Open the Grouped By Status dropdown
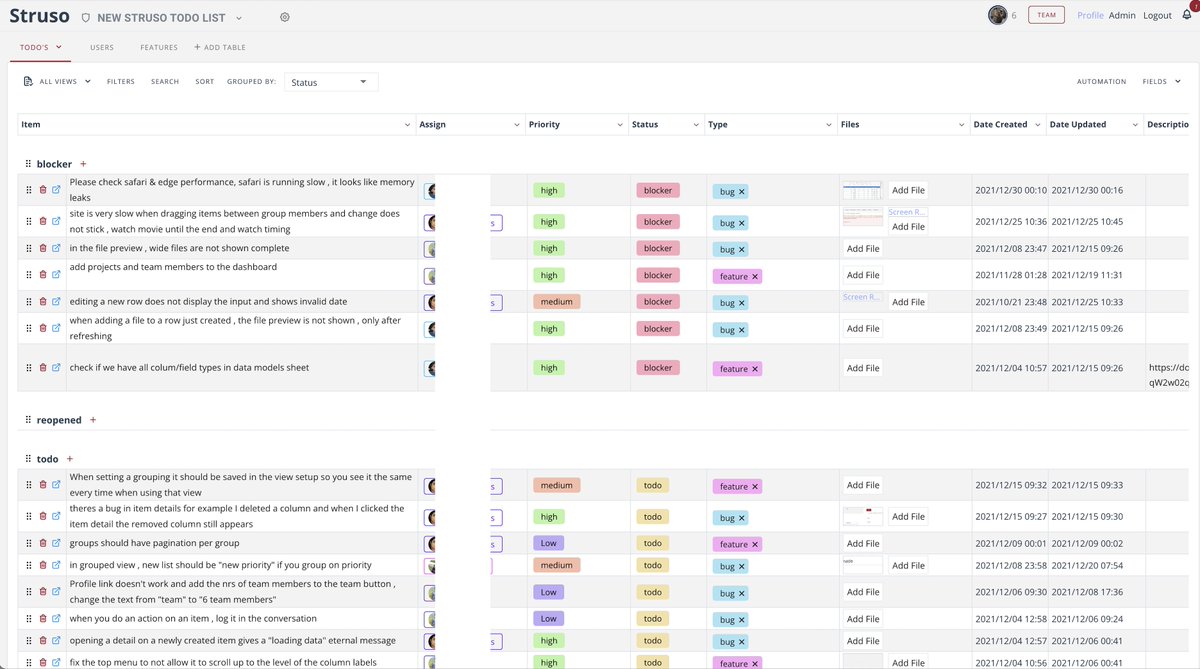The width and height of the screenshot is (1200, 669). [x=331, y=82]
